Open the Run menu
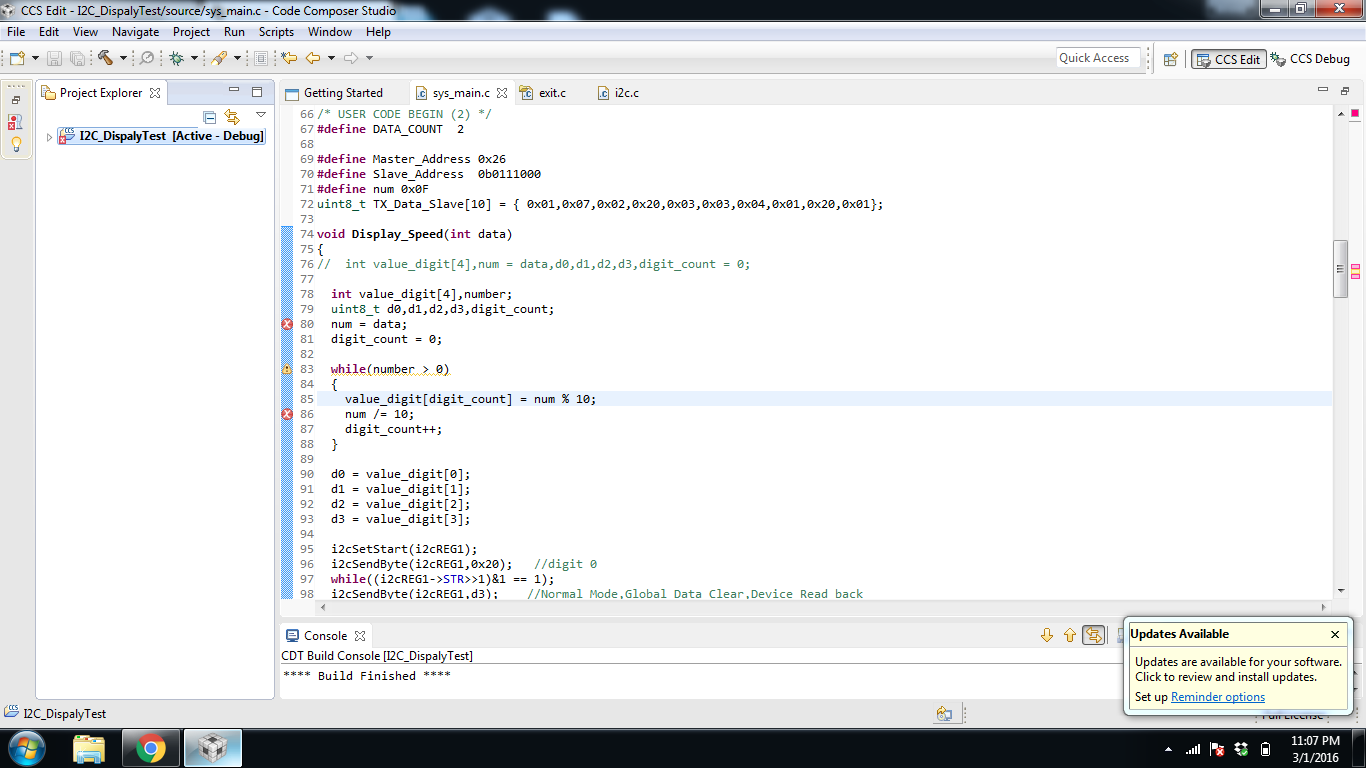This screenshot has height=768, width=1366. coord(234,32)
